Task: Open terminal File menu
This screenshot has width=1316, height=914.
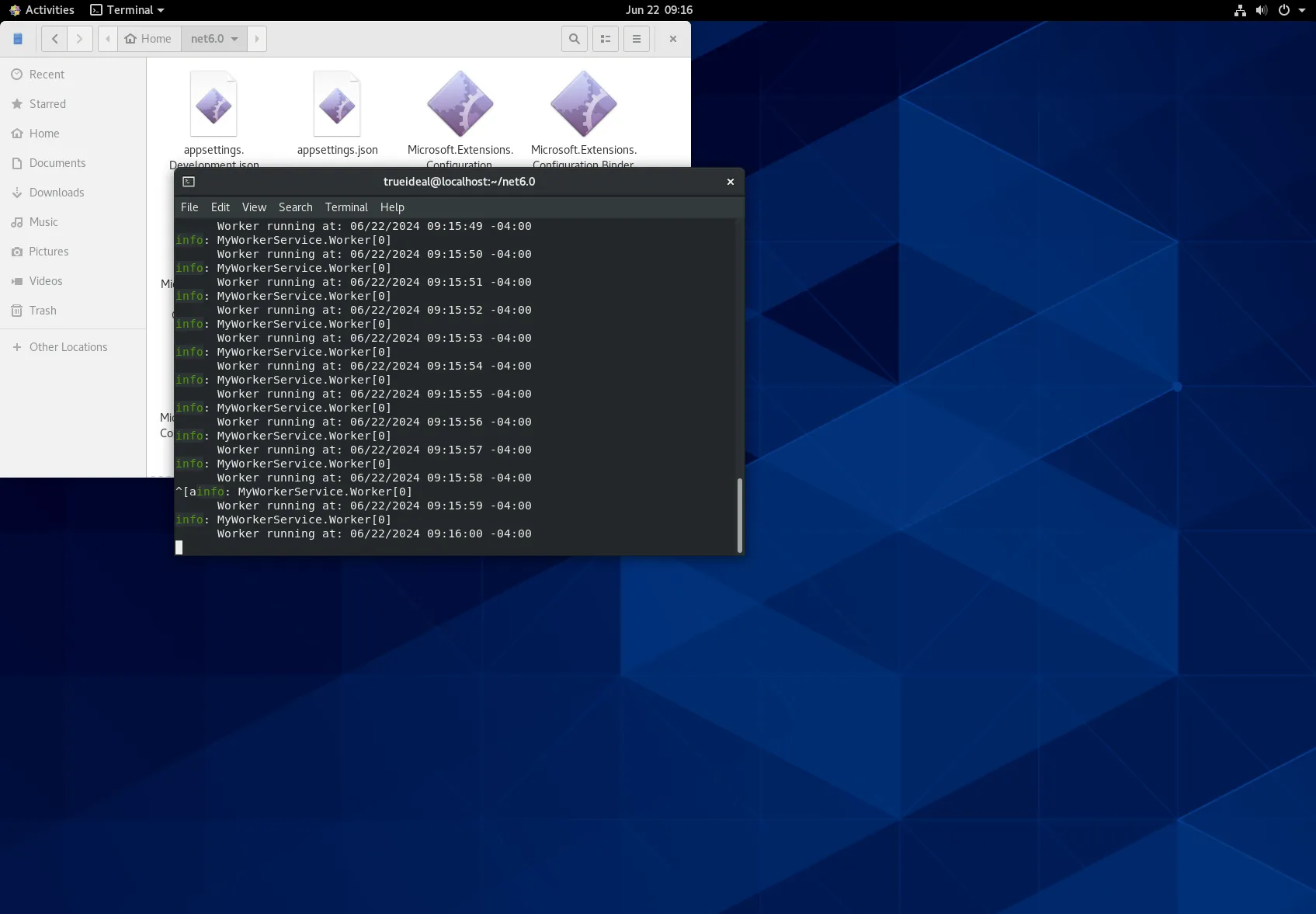Action: [x=189, y=207]
